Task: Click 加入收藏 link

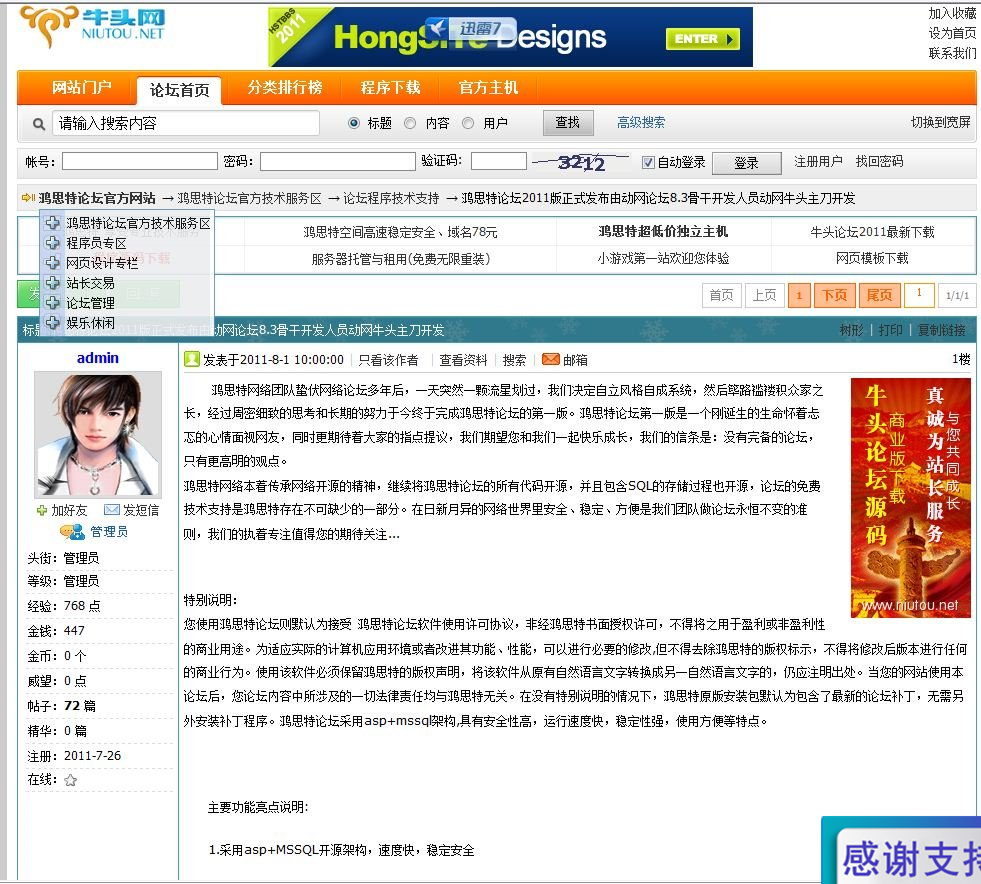Action: (x=952, y=13)
